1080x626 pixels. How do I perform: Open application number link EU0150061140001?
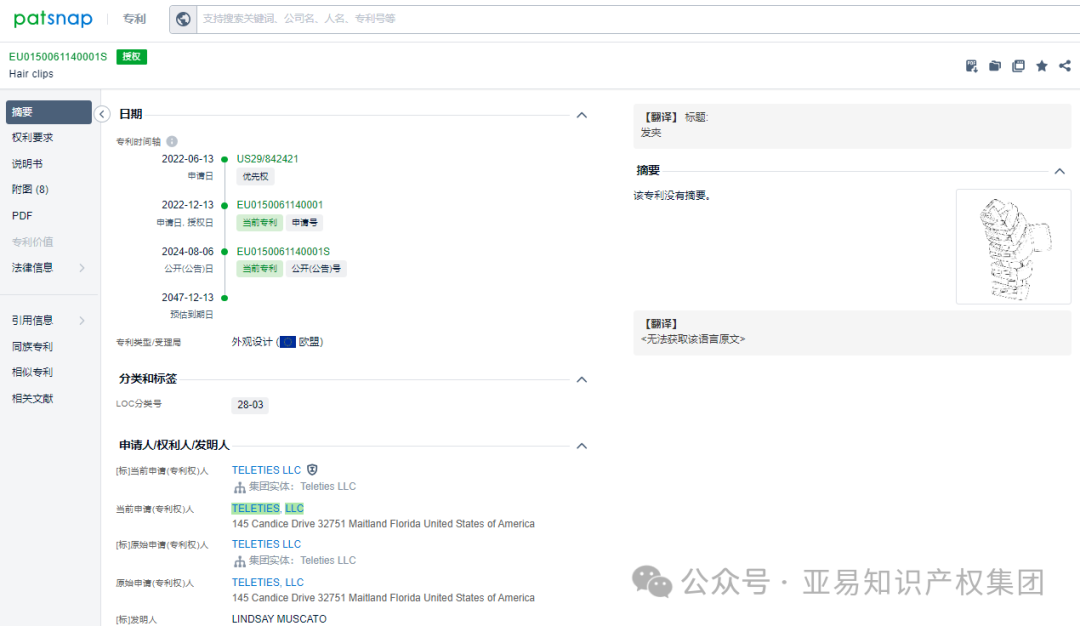[x=280, y=205]
